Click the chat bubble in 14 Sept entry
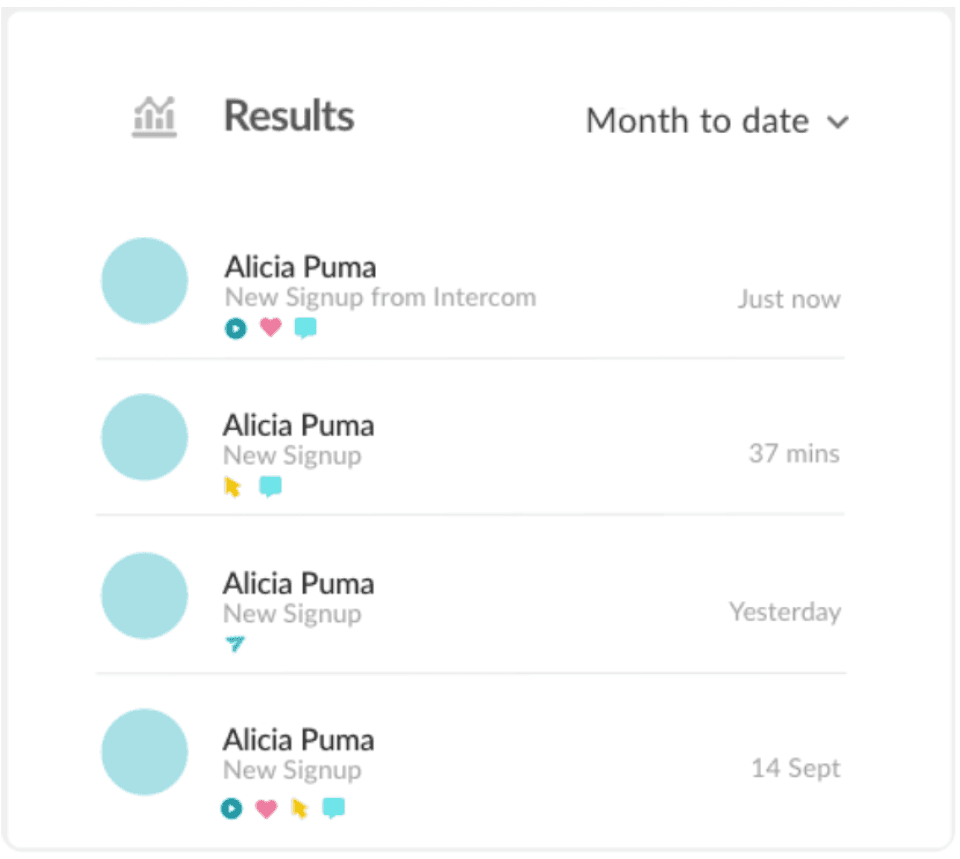The height and width of the screenshot is (859, 960). (x=334, y=808)
